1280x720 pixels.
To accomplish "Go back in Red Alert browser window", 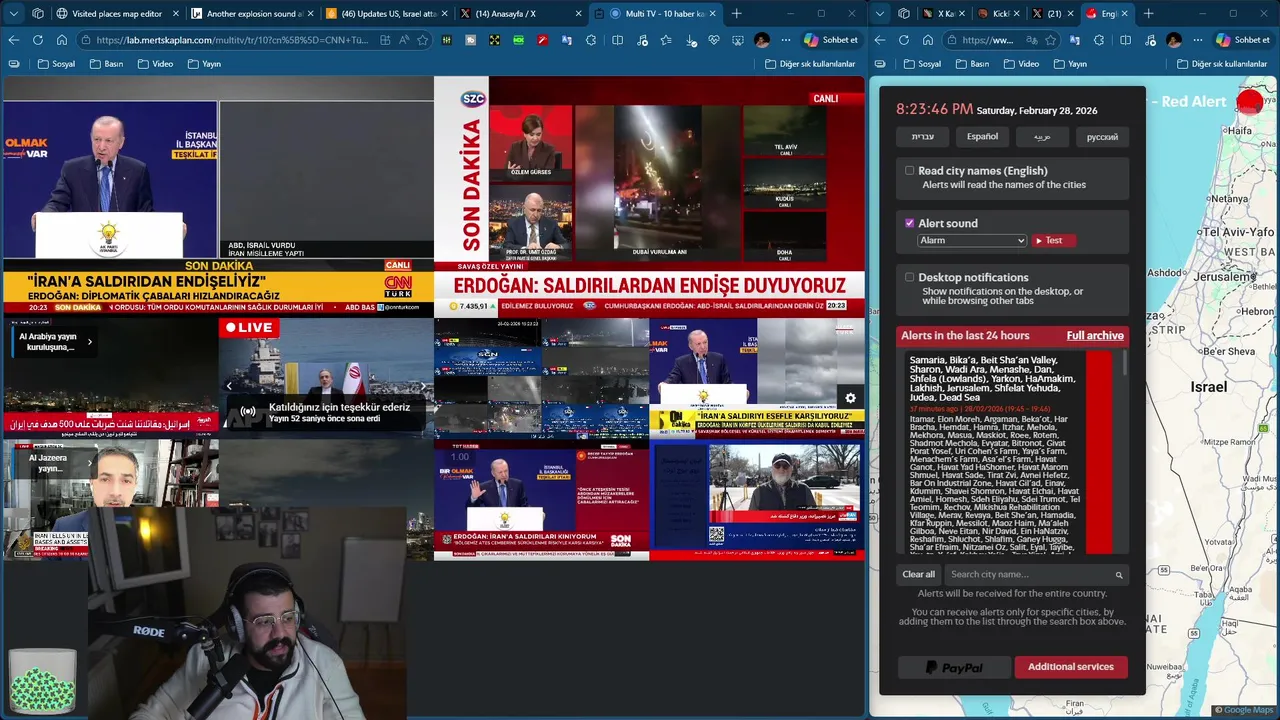I will (880, 40).
